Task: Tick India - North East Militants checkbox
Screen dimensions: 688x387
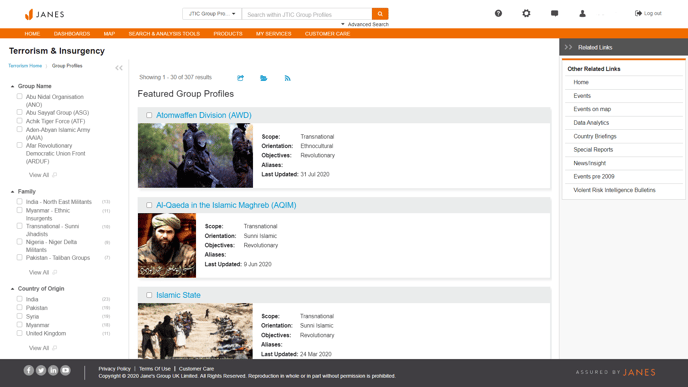Action: pos(19,201)
